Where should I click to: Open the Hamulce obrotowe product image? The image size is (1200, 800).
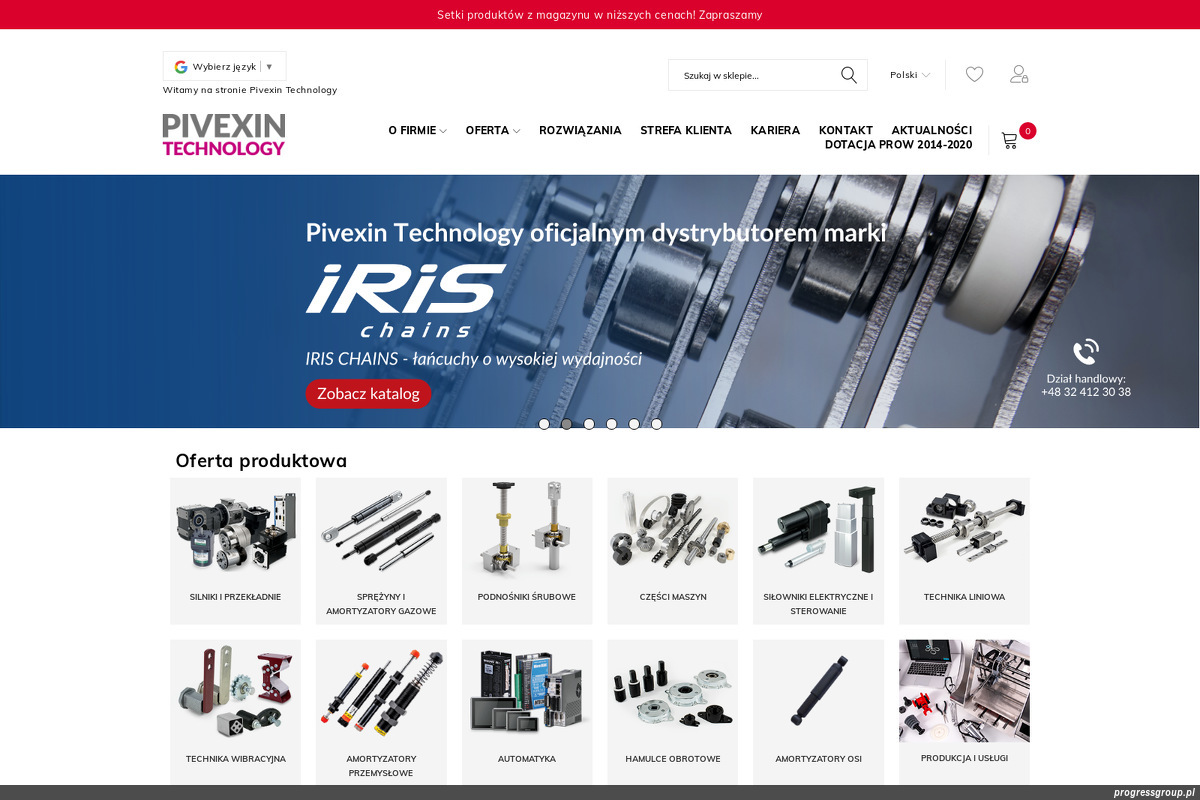pyautogui.click(x=673, y=692)
